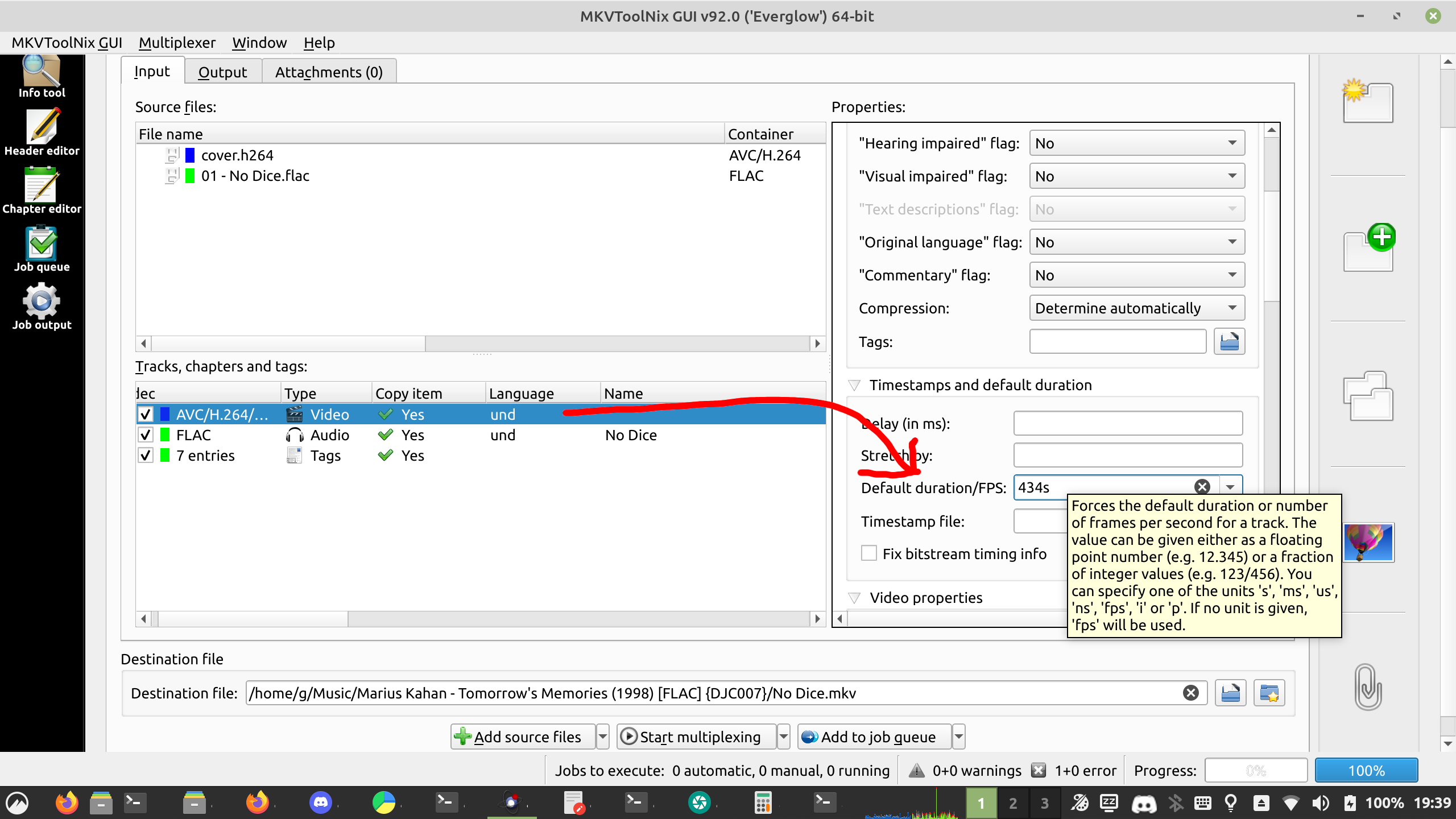Click the volume icon in system tray
The width and height of the screenshot is (1456, 819).
pyautogui.click(x=1321, y=803)
